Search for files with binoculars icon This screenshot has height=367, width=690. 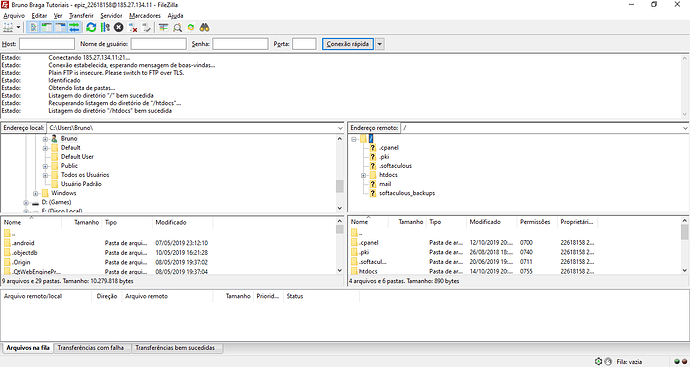[204, 28]
